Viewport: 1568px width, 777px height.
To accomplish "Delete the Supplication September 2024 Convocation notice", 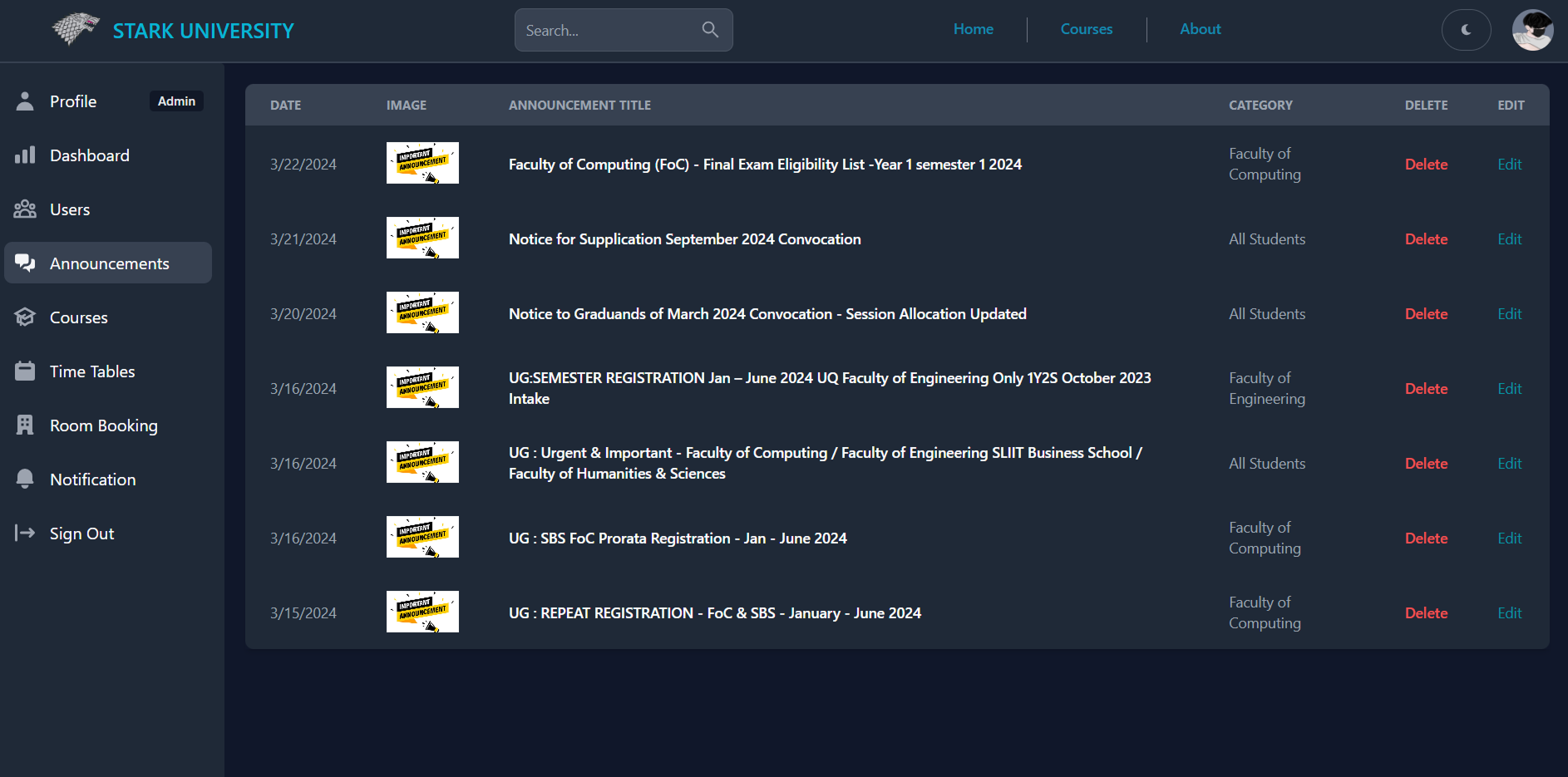I will 1425,239.
